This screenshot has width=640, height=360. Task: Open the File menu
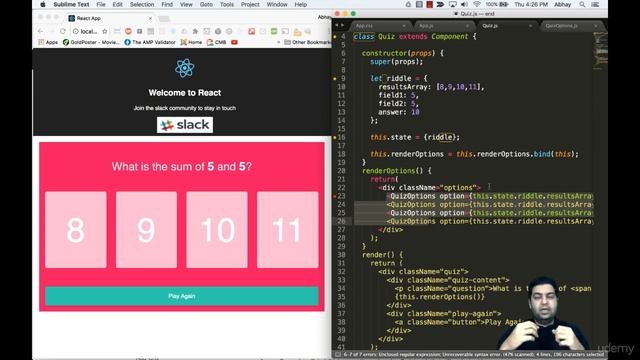tap(101, 4)
